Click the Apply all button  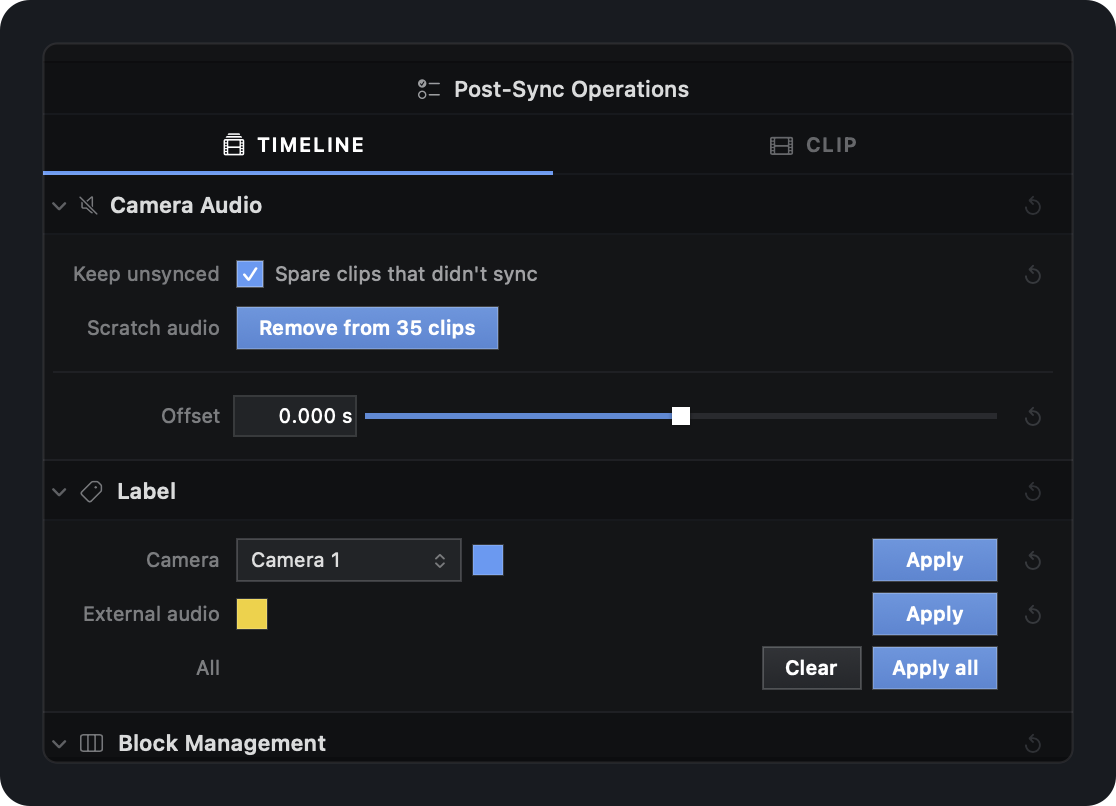click(x=935, y=668)
